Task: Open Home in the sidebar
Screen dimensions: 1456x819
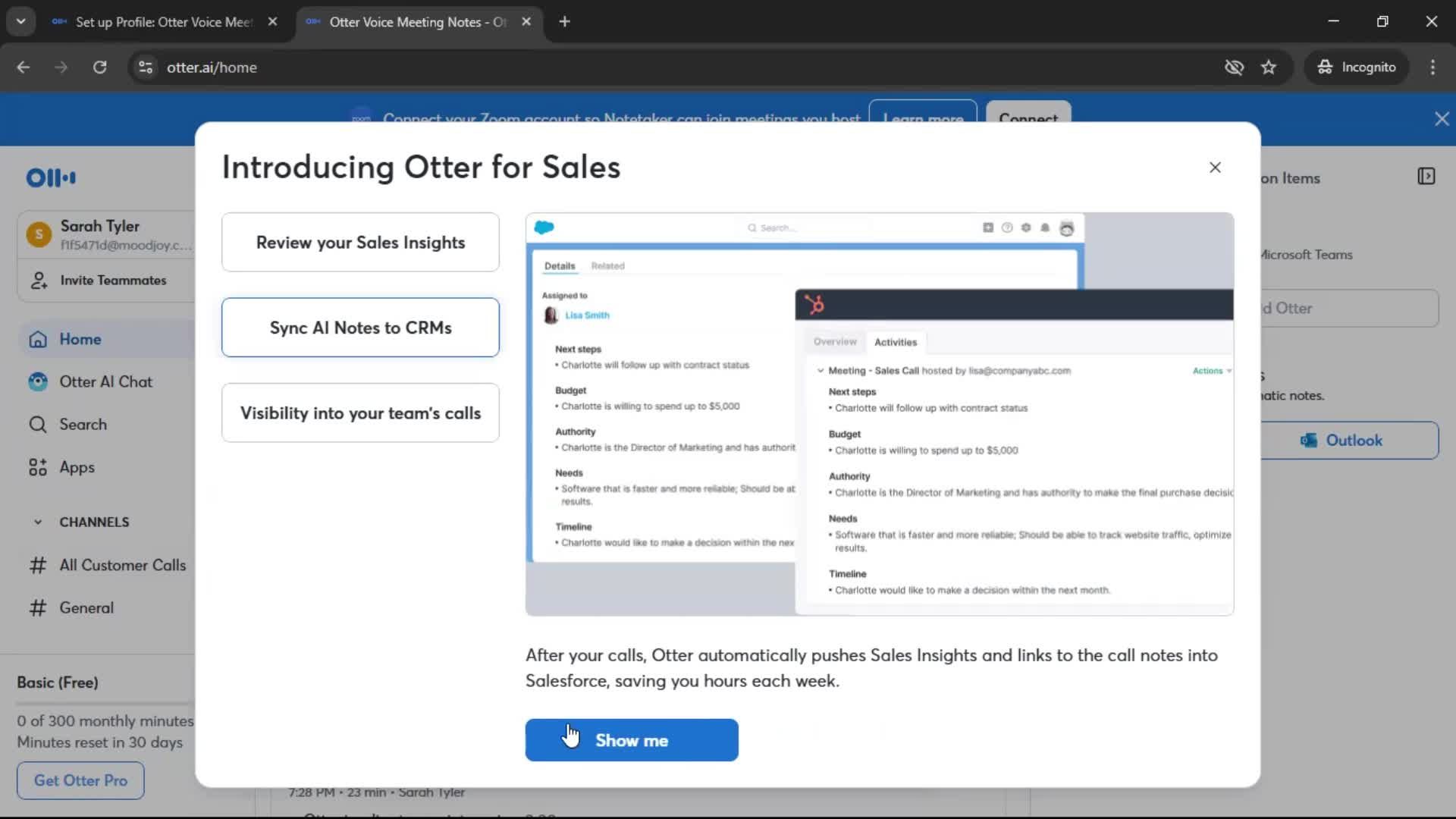Action: tap(106, 339)
